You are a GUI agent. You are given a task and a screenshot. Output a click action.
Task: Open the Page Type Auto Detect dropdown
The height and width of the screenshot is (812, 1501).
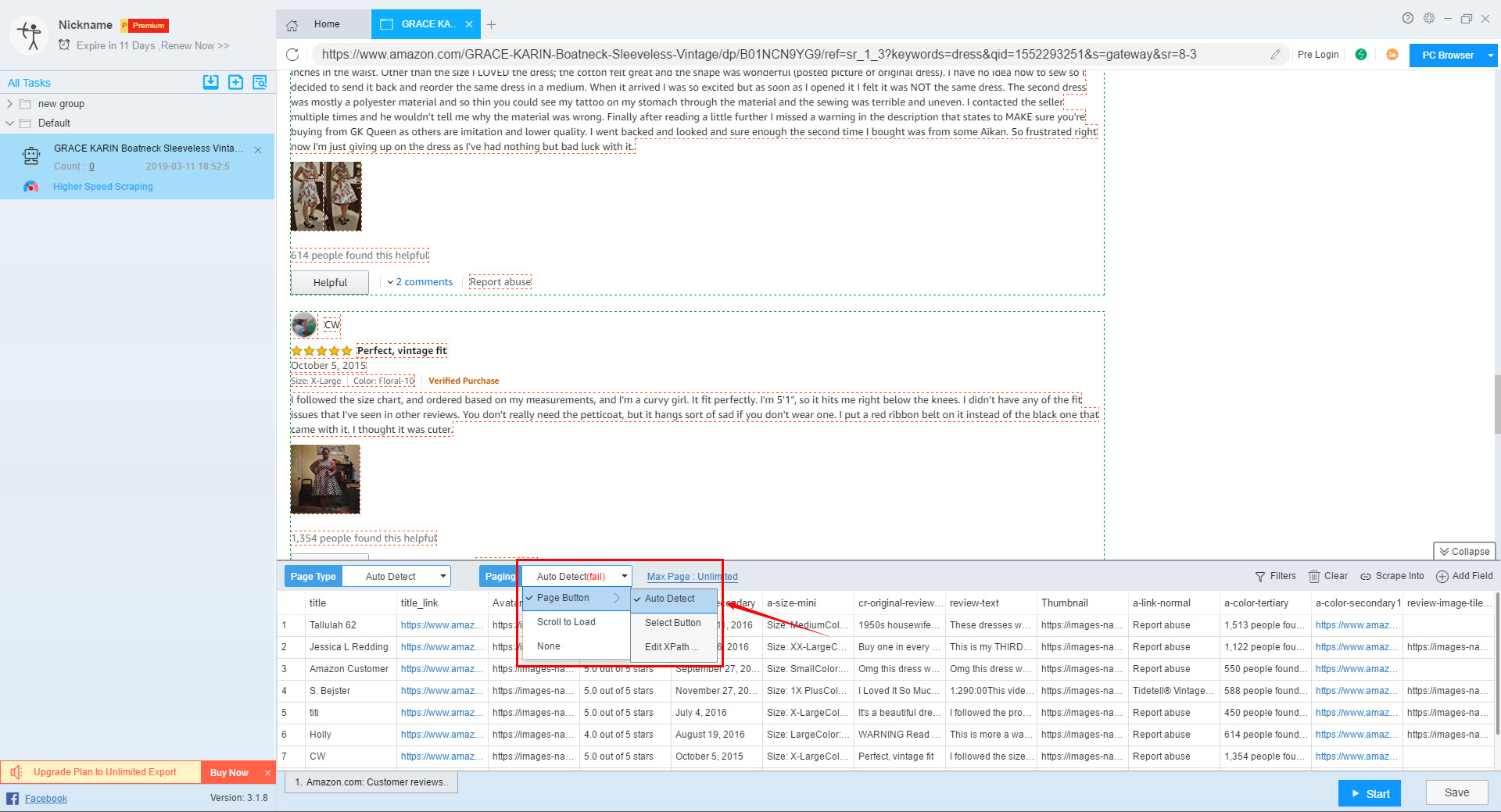397,577
